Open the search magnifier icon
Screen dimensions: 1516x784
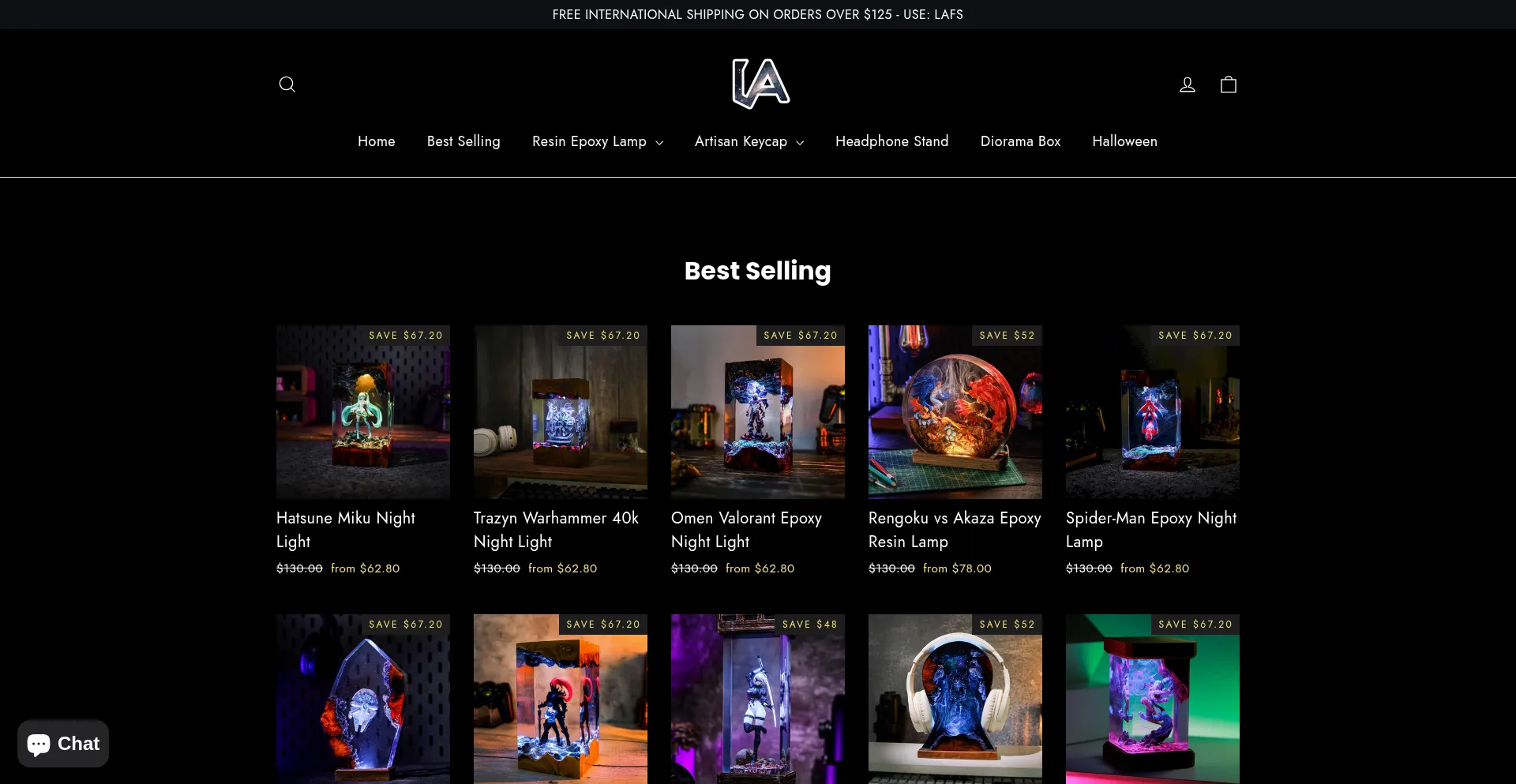287,84
